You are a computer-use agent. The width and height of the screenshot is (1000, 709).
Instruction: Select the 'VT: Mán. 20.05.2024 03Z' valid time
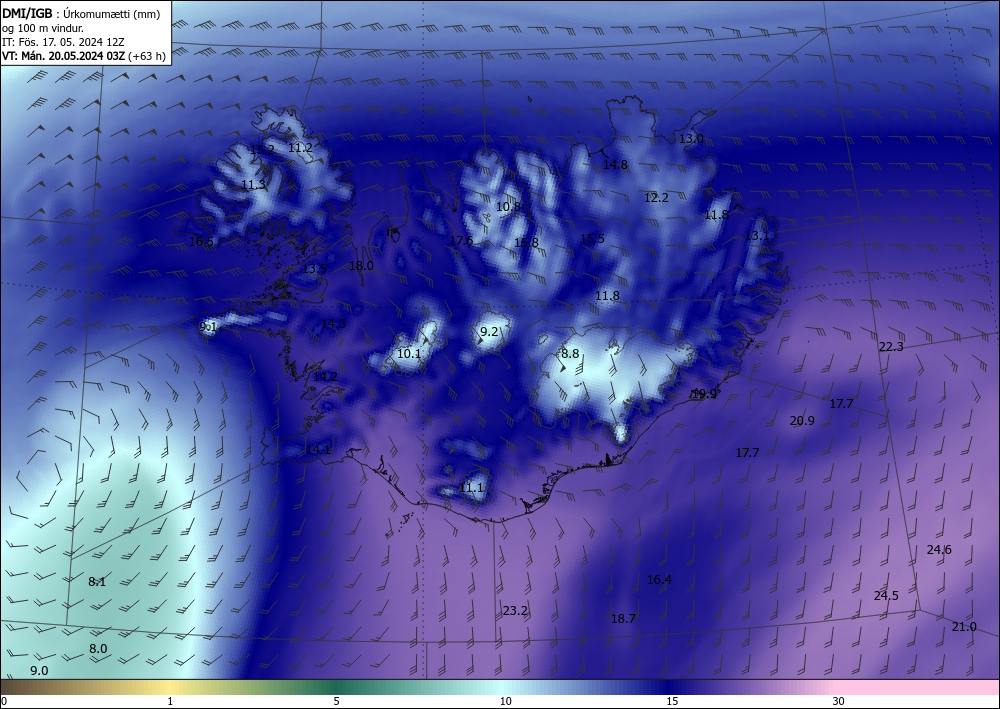pos(64,56)
